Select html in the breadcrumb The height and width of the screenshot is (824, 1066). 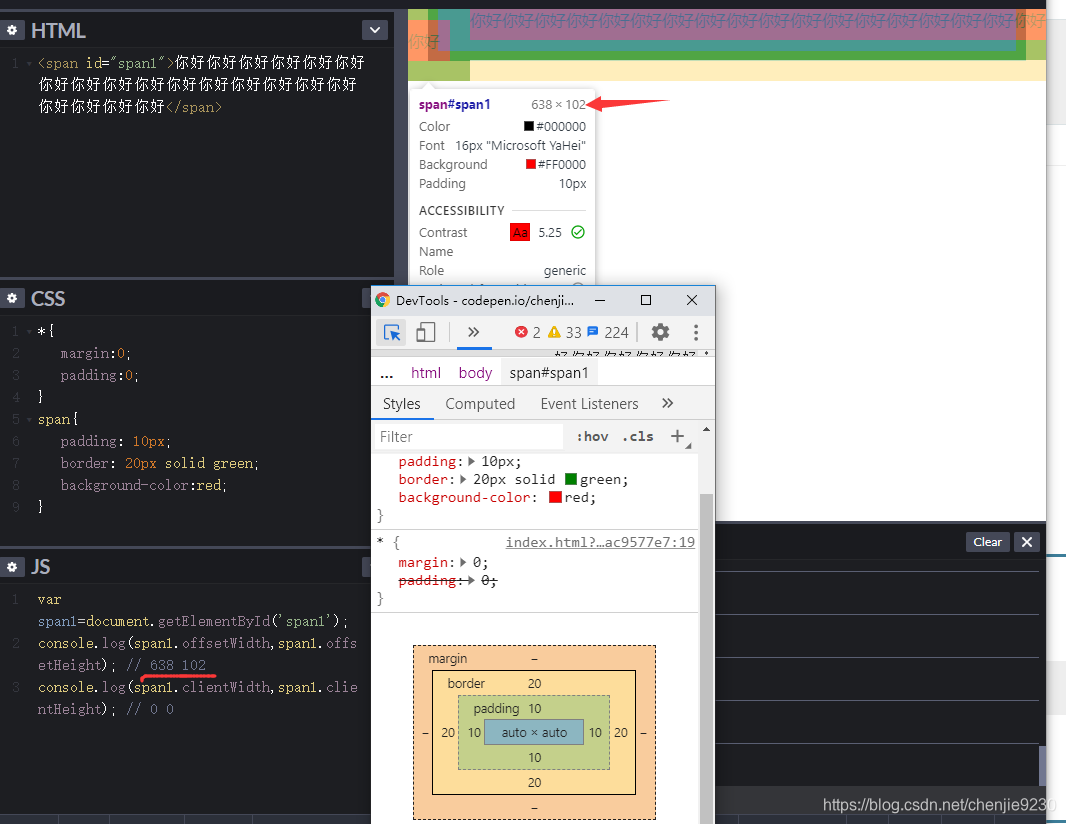[426, 373]
